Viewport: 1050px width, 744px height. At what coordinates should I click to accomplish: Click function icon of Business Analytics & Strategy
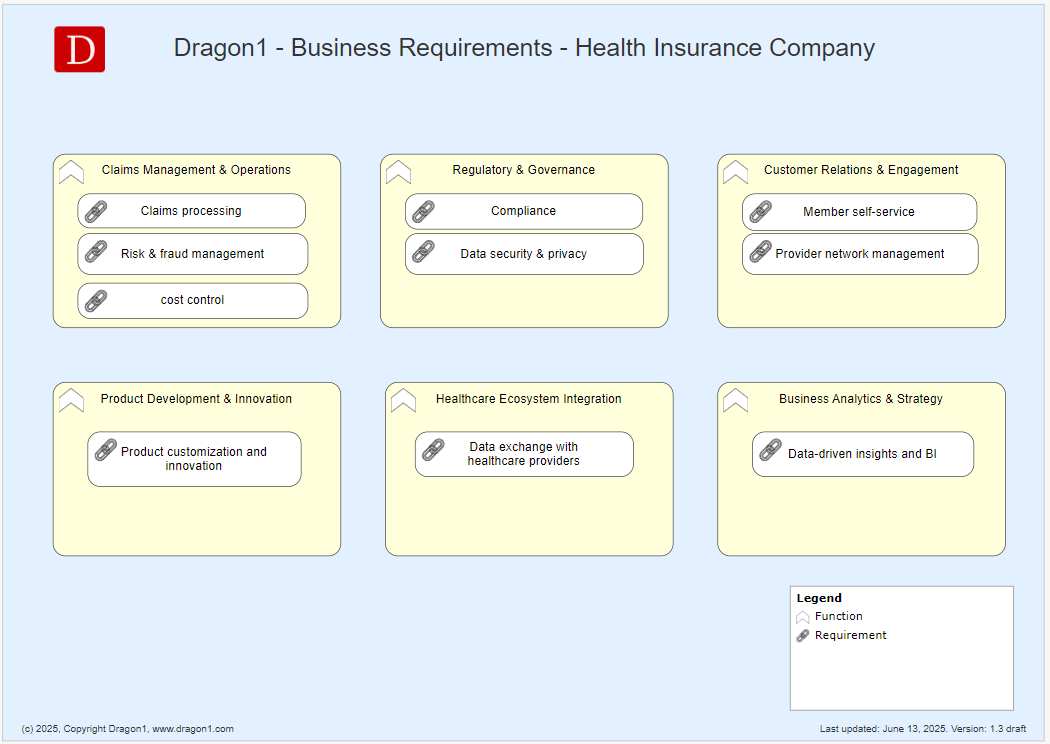tap(735, 400)
